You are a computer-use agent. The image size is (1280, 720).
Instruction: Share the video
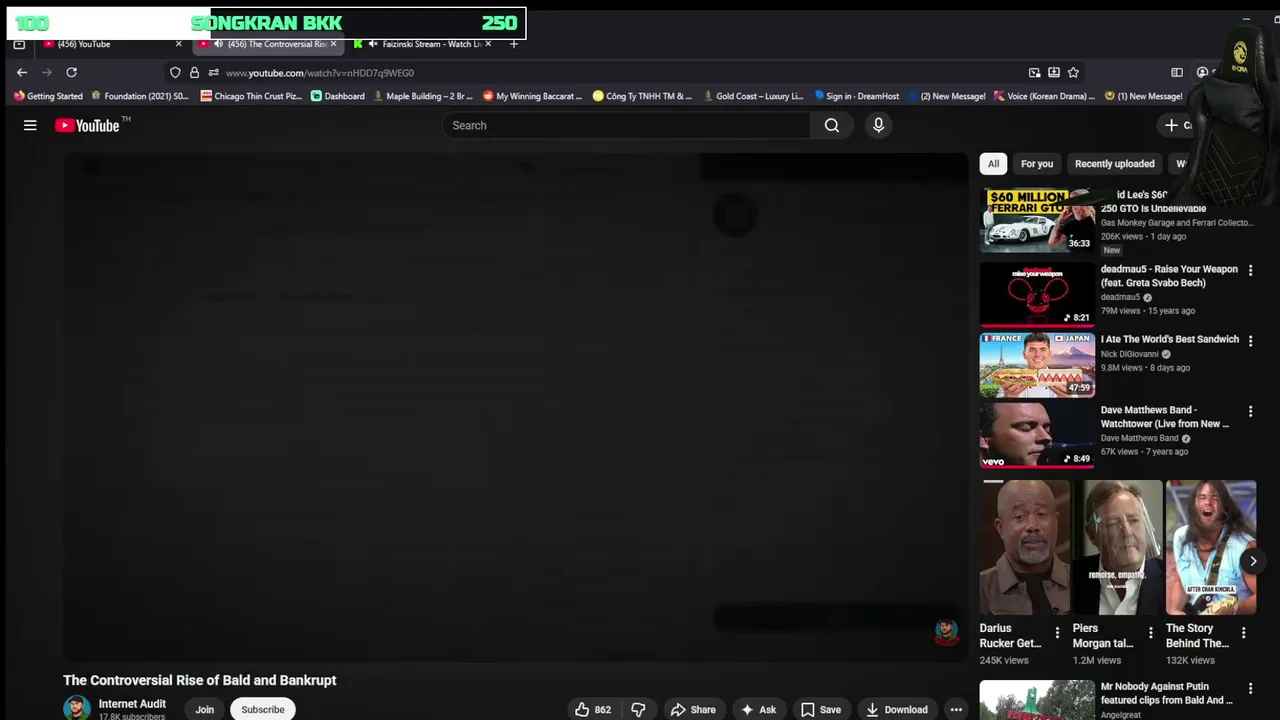click(693, 709)
